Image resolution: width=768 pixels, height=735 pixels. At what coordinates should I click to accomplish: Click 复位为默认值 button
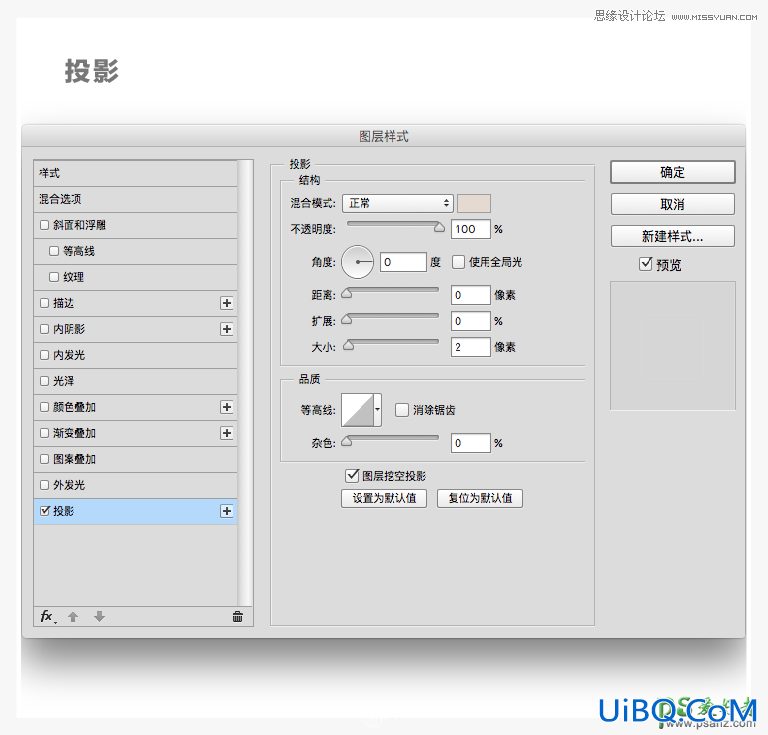click(x=480, y=498)
